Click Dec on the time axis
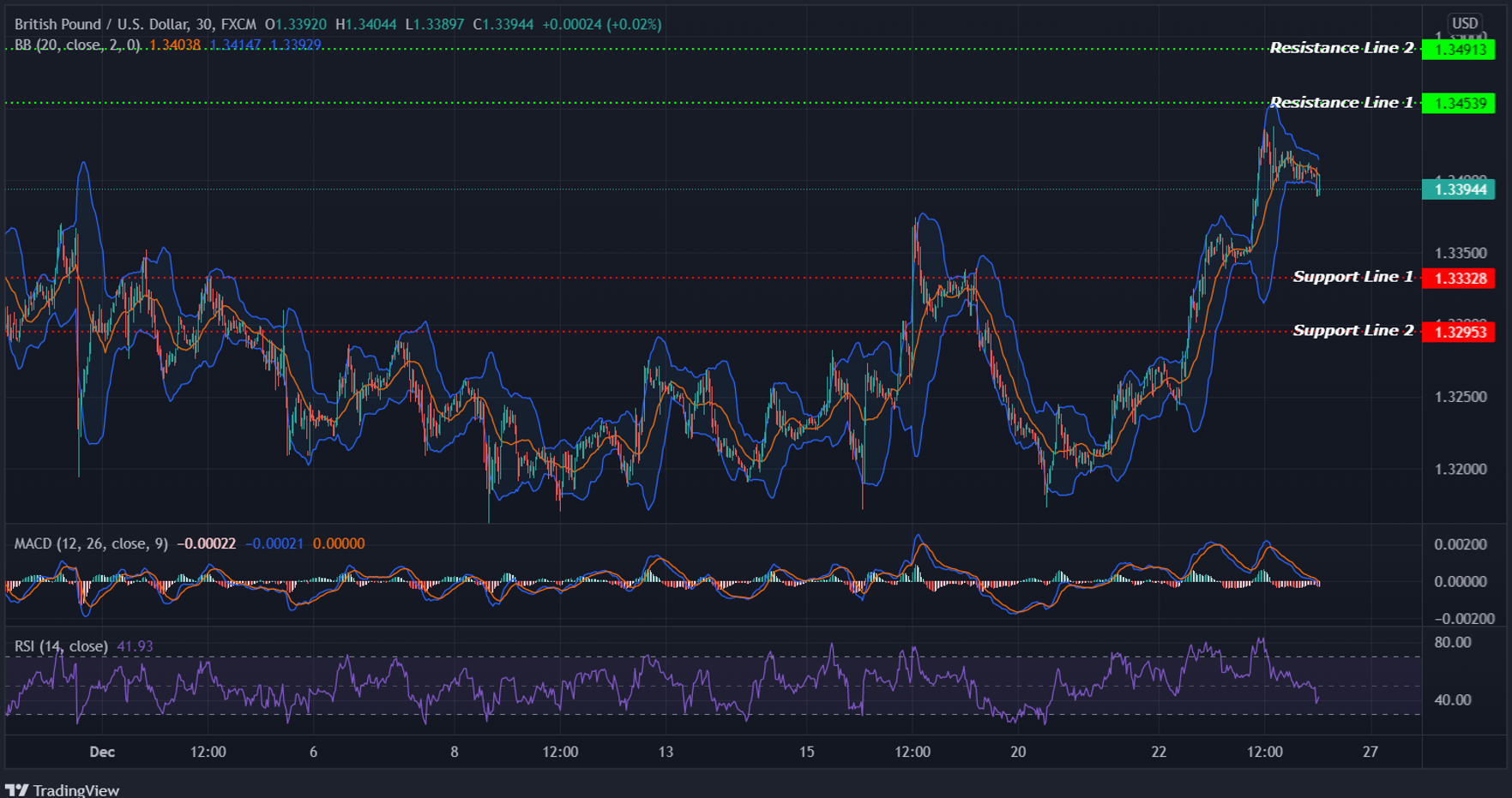 (101, 752)
